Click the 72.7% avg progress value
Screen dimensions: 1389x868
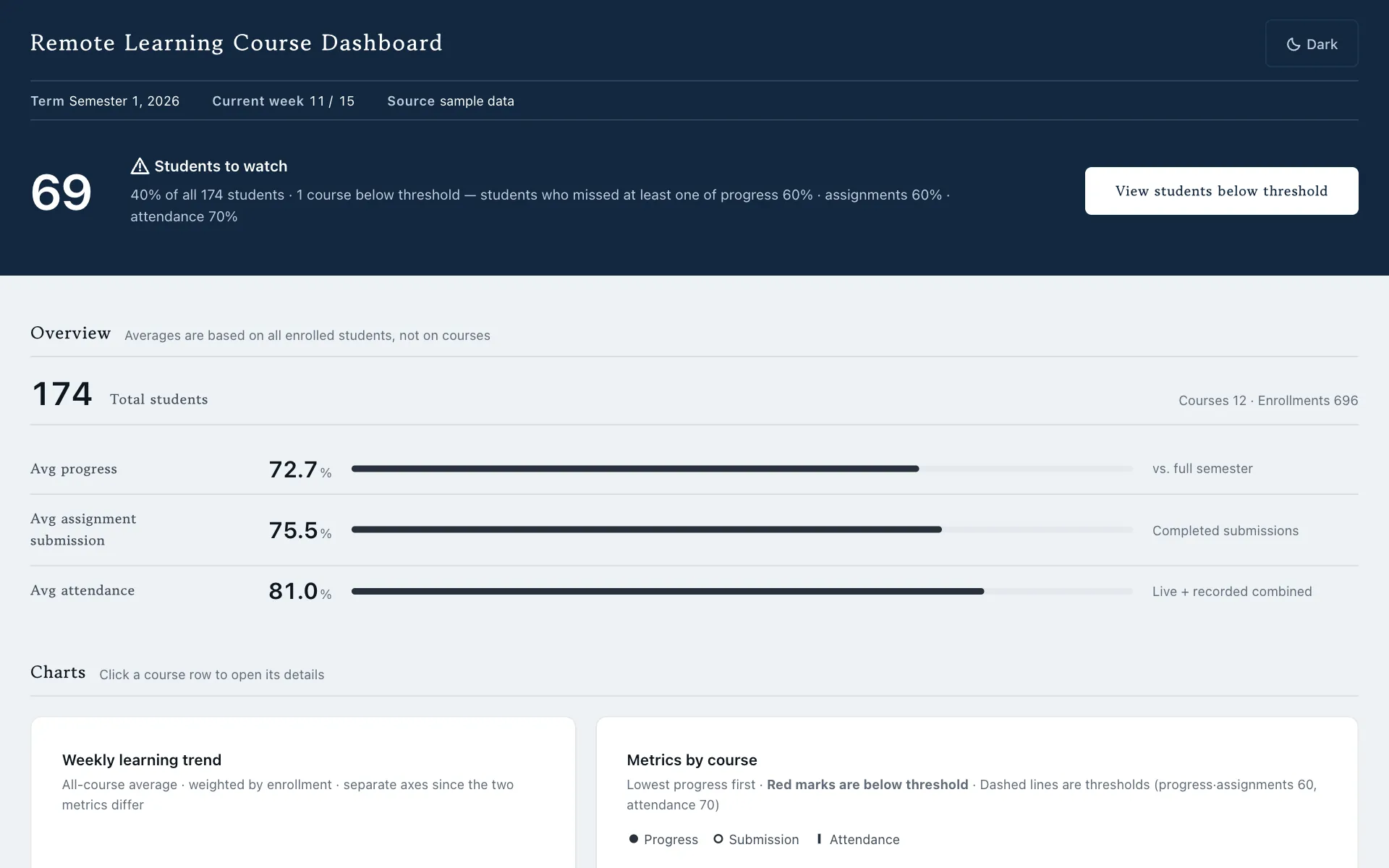(x=300, y=469)
